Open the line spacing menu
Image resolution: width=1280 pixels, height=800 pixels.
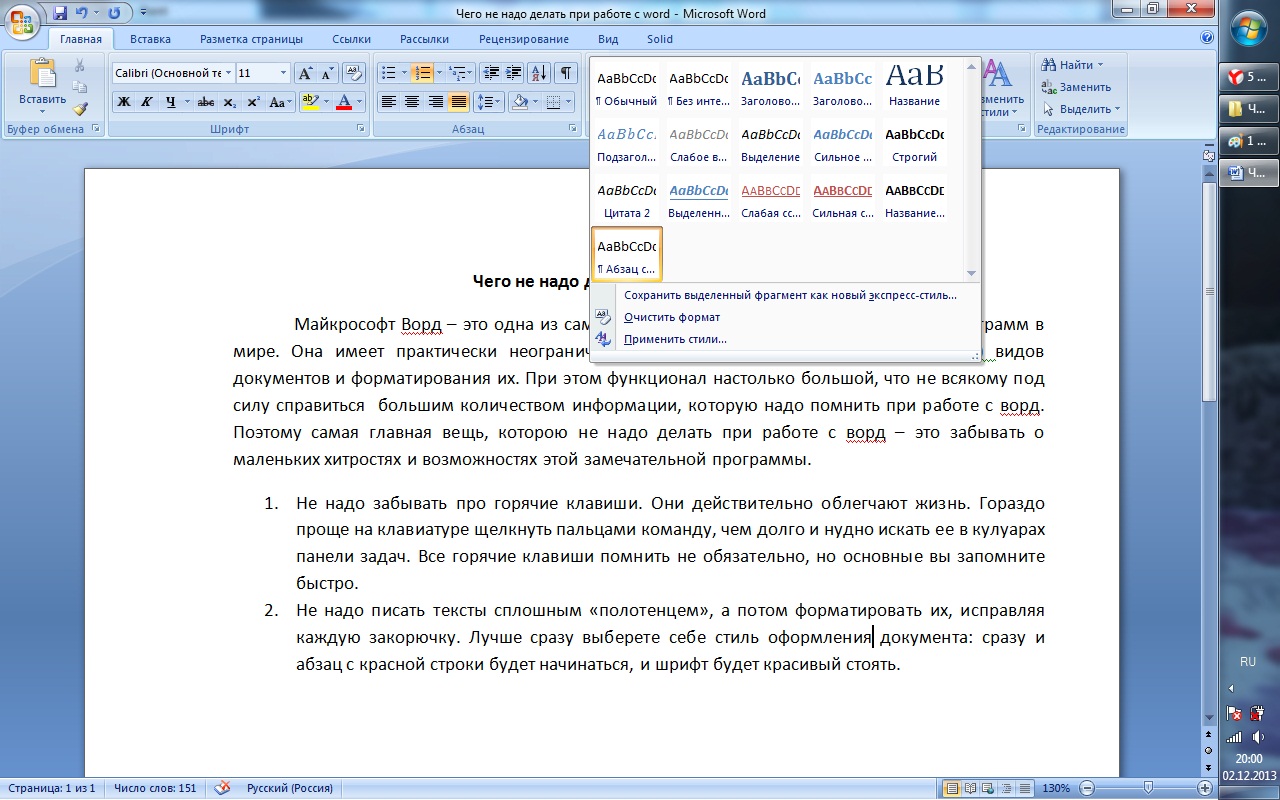(488, 102)
